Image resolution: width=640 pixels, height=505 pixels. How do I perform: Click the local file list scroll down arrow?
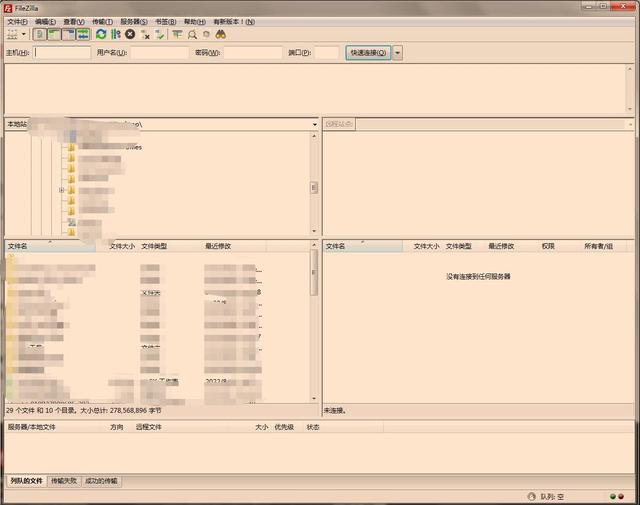(x=314, y=398)
